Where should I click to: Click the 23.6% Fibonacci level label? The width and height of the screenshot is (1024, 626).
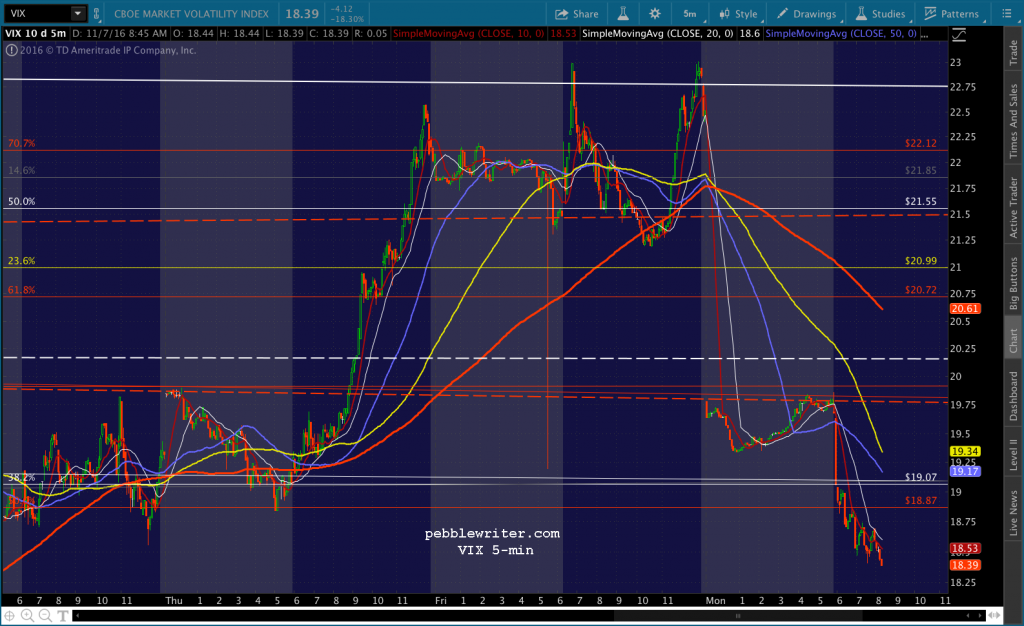click(x=22, y=260)
